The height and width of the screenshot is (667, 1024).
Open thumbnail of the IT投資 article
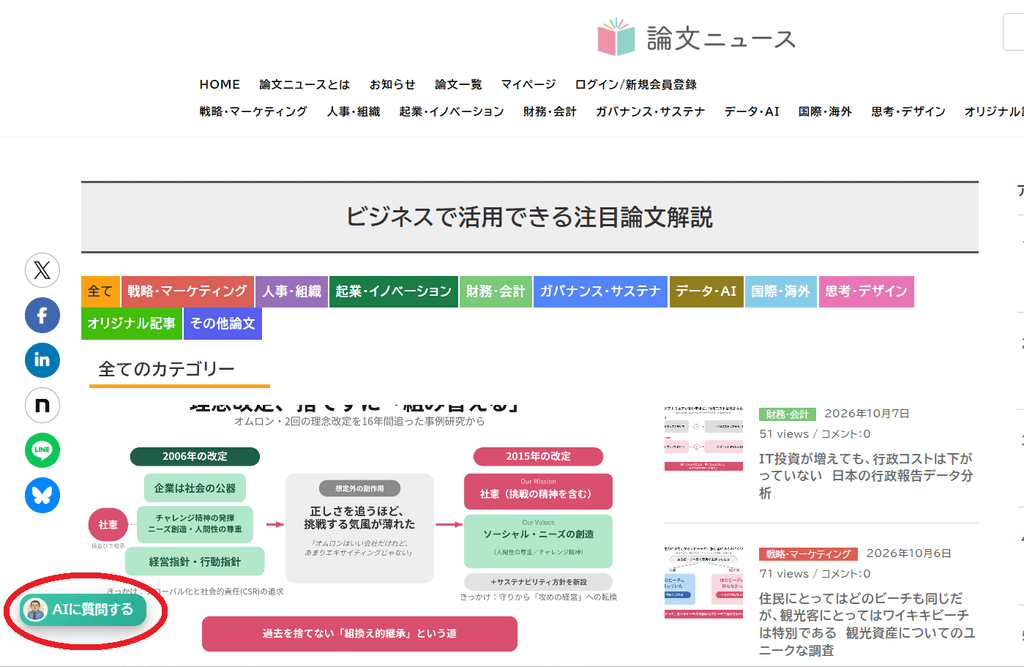pyautogui.click(x=703, y=438)
